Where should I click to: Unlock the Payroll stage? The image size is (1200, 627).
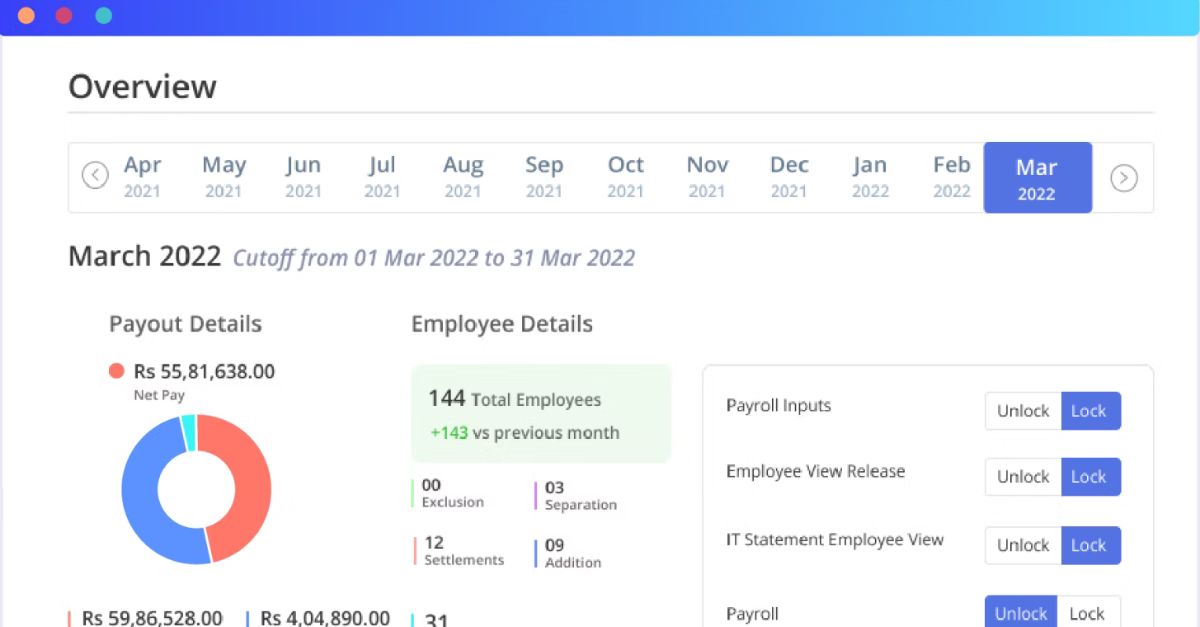tap(1019, 612)
